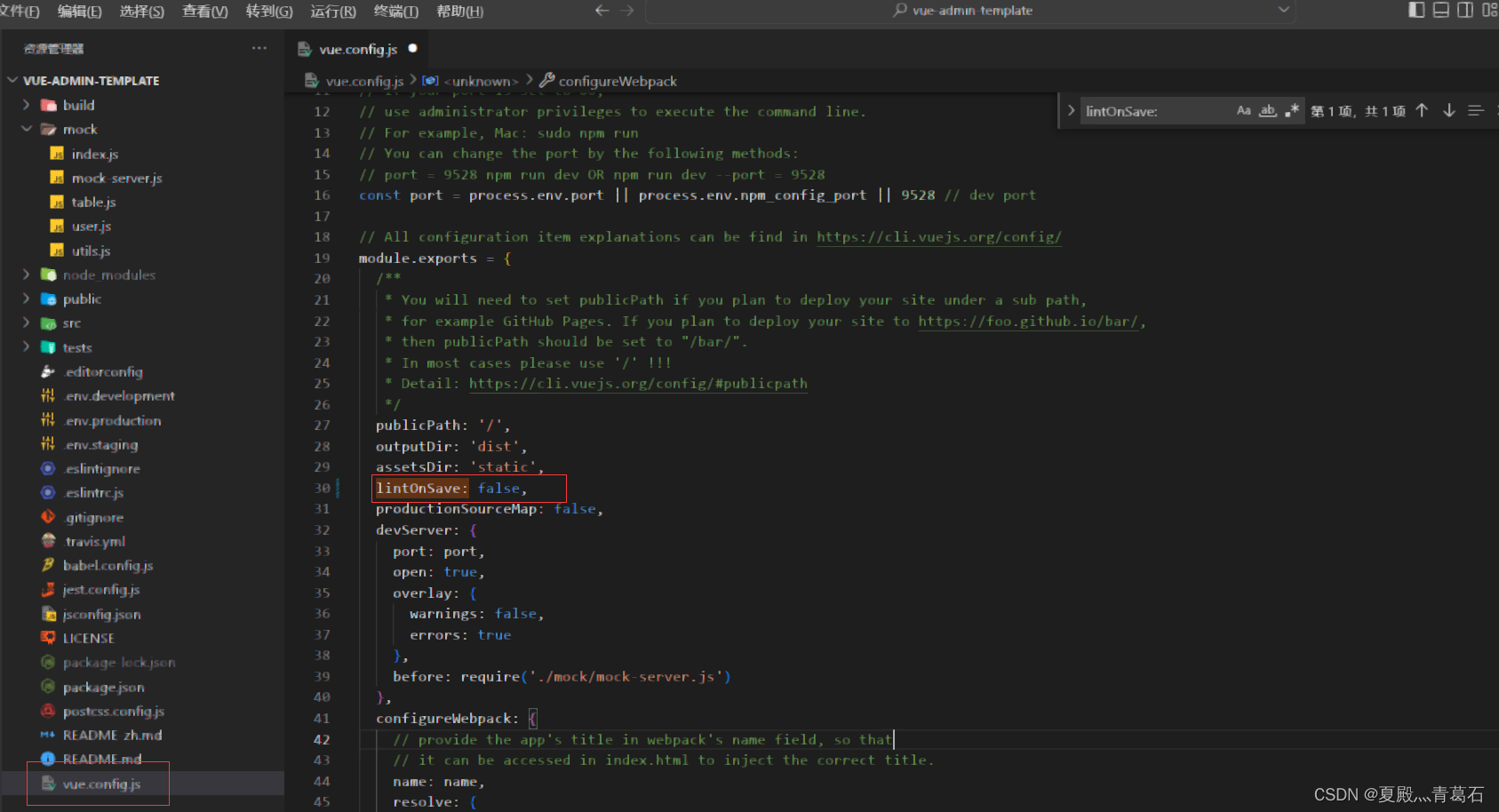Open package.json file
Image resolution: width=1499 pixels, height=812 pixels.
(103, 687)
